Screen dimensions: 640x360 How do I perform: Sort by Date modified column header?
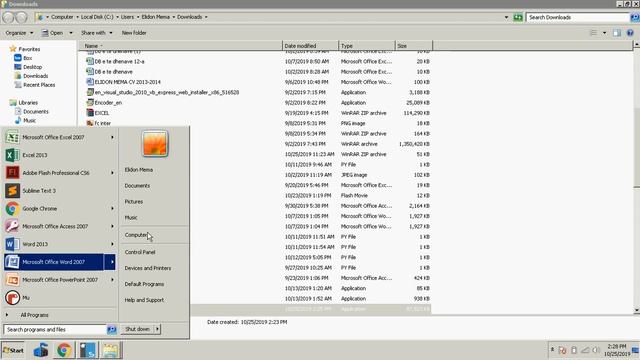click(310, 46)
